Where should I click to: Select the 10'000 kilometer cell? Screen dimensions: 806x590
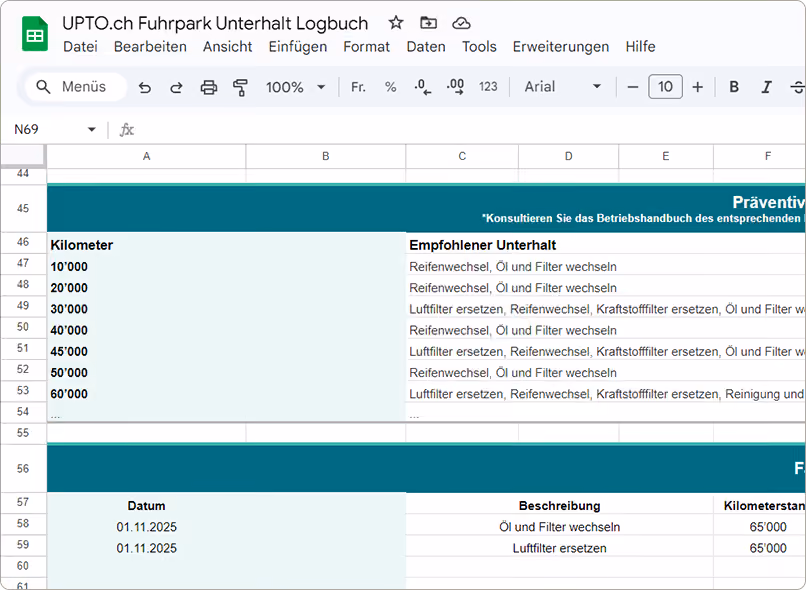226,266
